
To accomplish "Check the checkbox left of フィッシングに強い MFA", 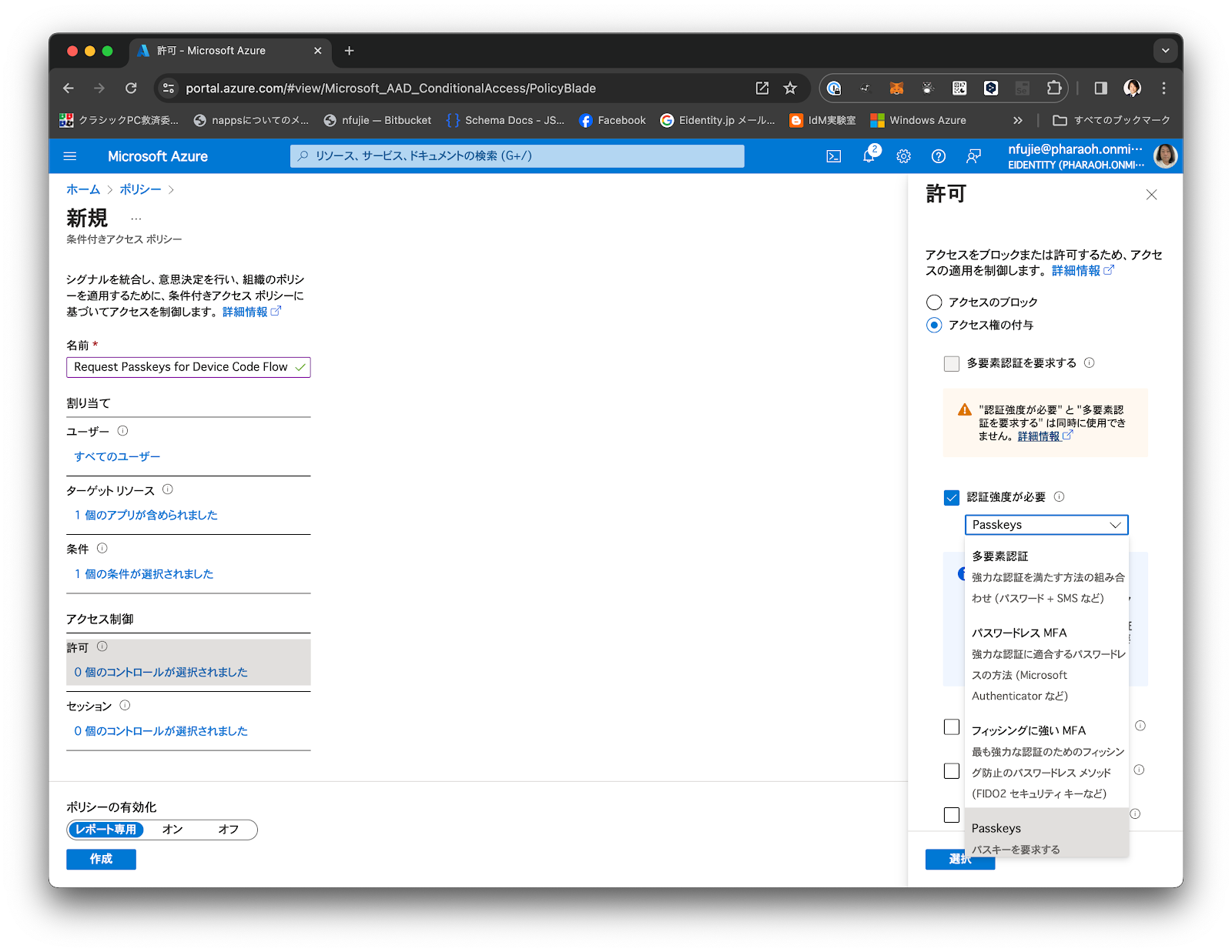I will [x=952, y=727].
